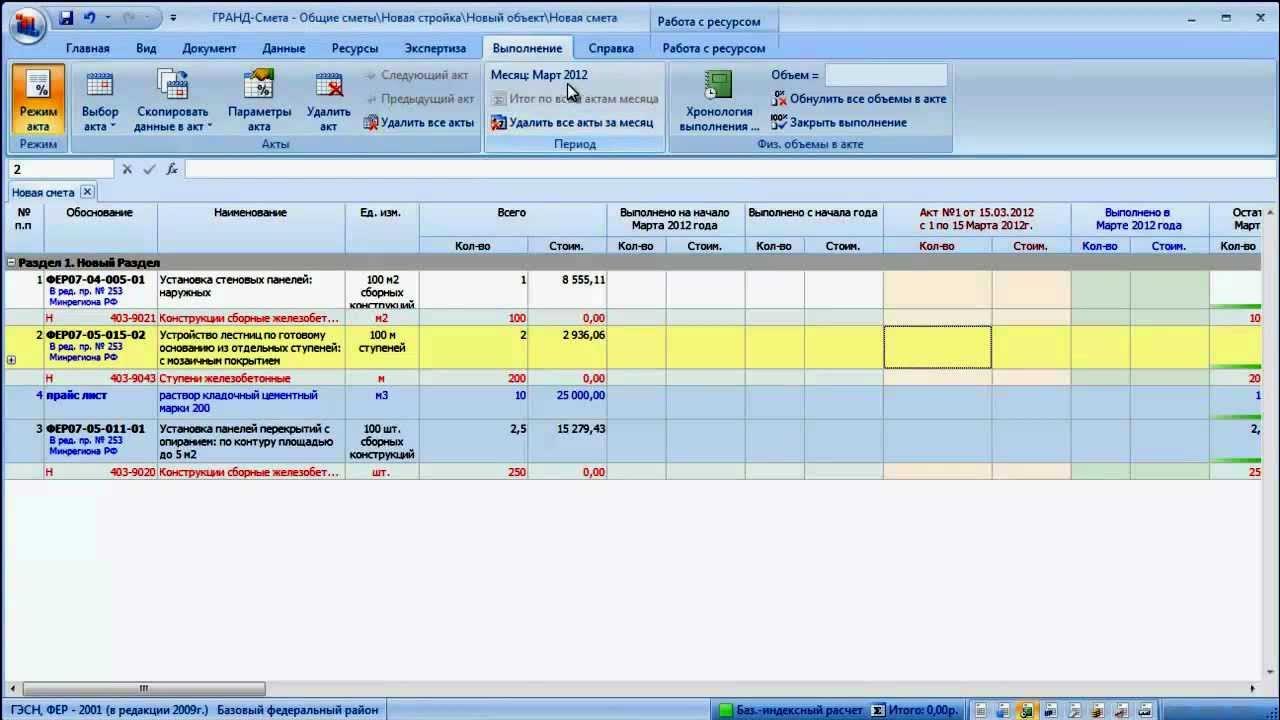Click Закрыть выполнение

point(839,122)
